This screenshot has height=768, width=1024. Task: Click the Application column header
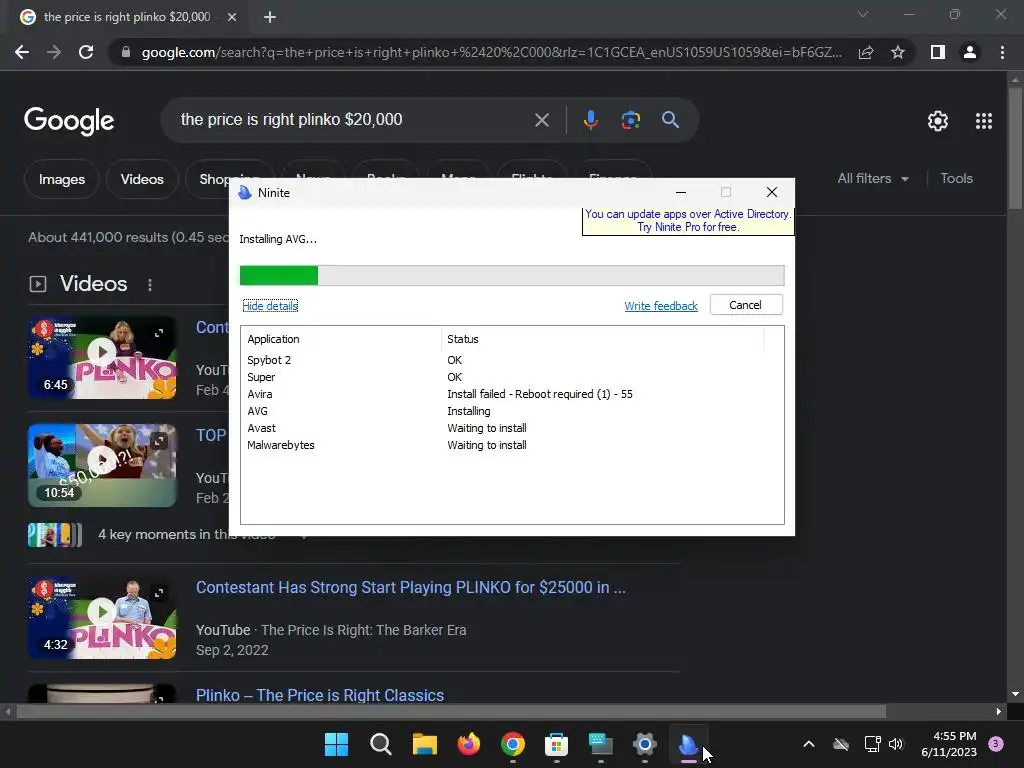342,339
